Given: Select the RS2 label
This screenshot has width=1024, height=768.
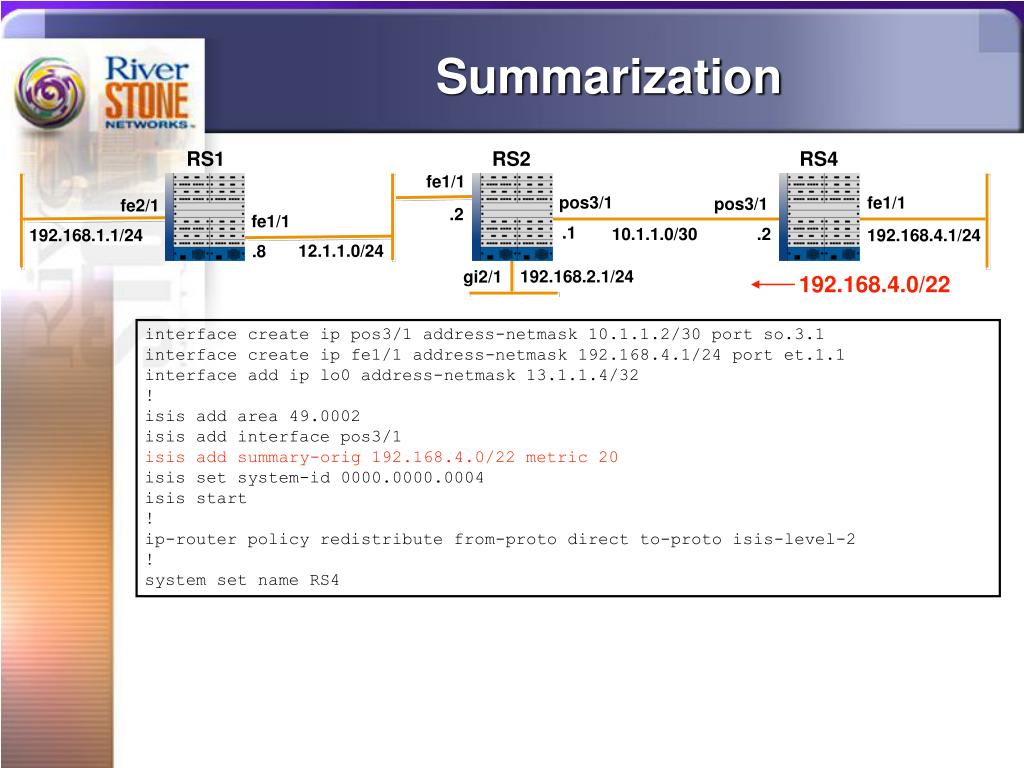Looking at the screenshot, I should [511, 159].
